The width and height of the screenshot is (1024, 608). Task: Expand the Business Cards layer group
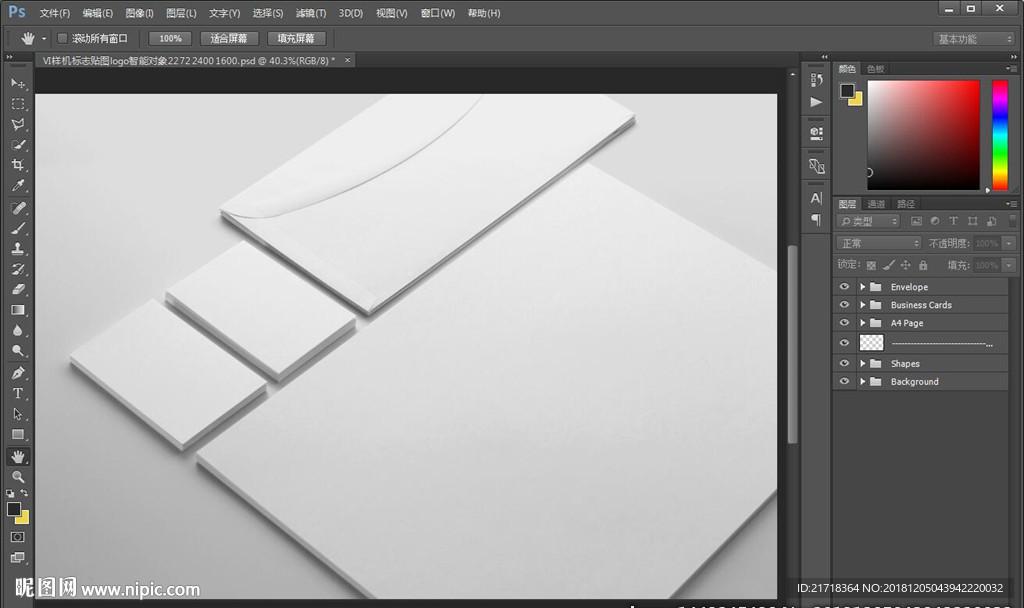(862, 305)
